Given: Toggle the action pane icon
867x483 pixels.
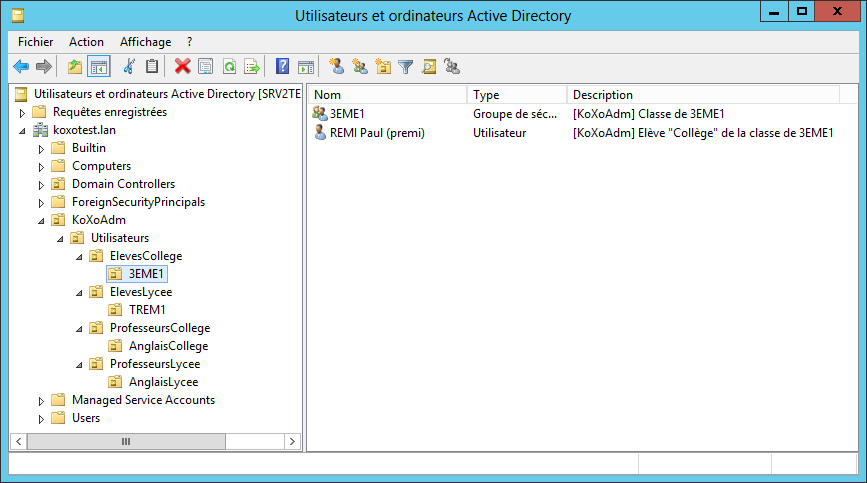Looking at the screenshot, I should [306, 67].
